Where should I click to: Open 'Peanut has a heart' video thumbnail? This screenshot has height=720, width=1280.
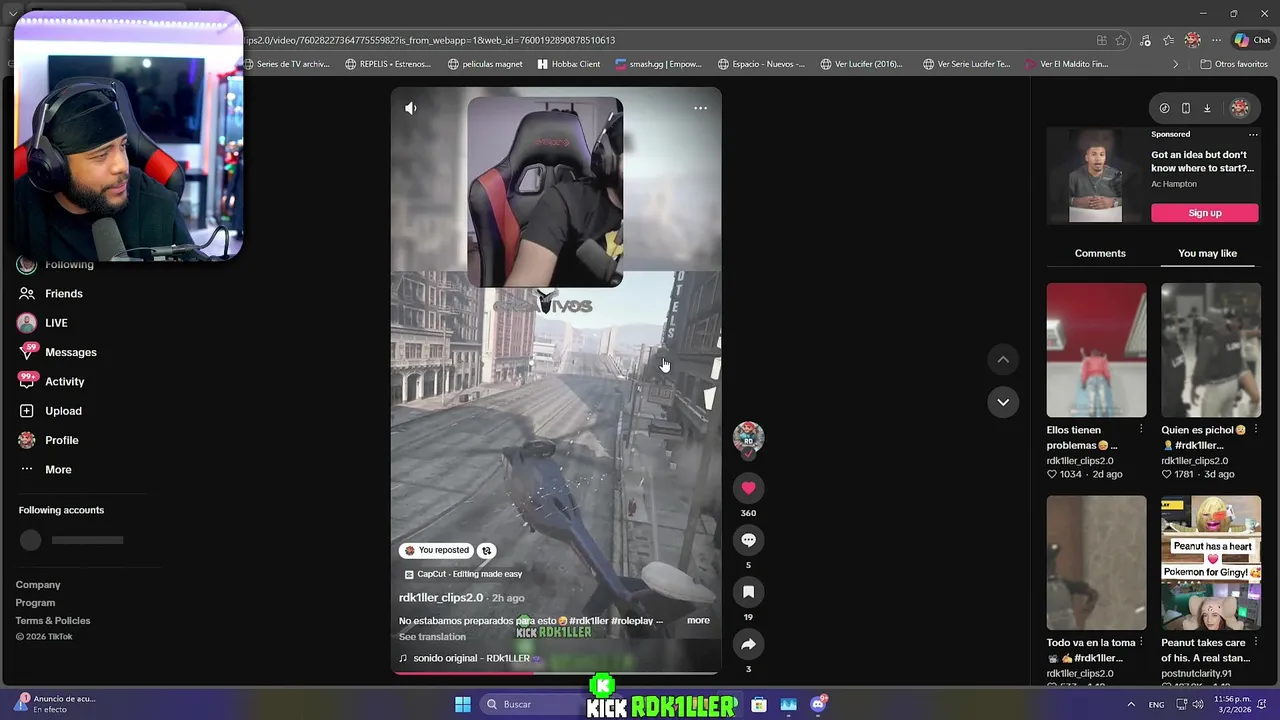(x=1210, y=562)
